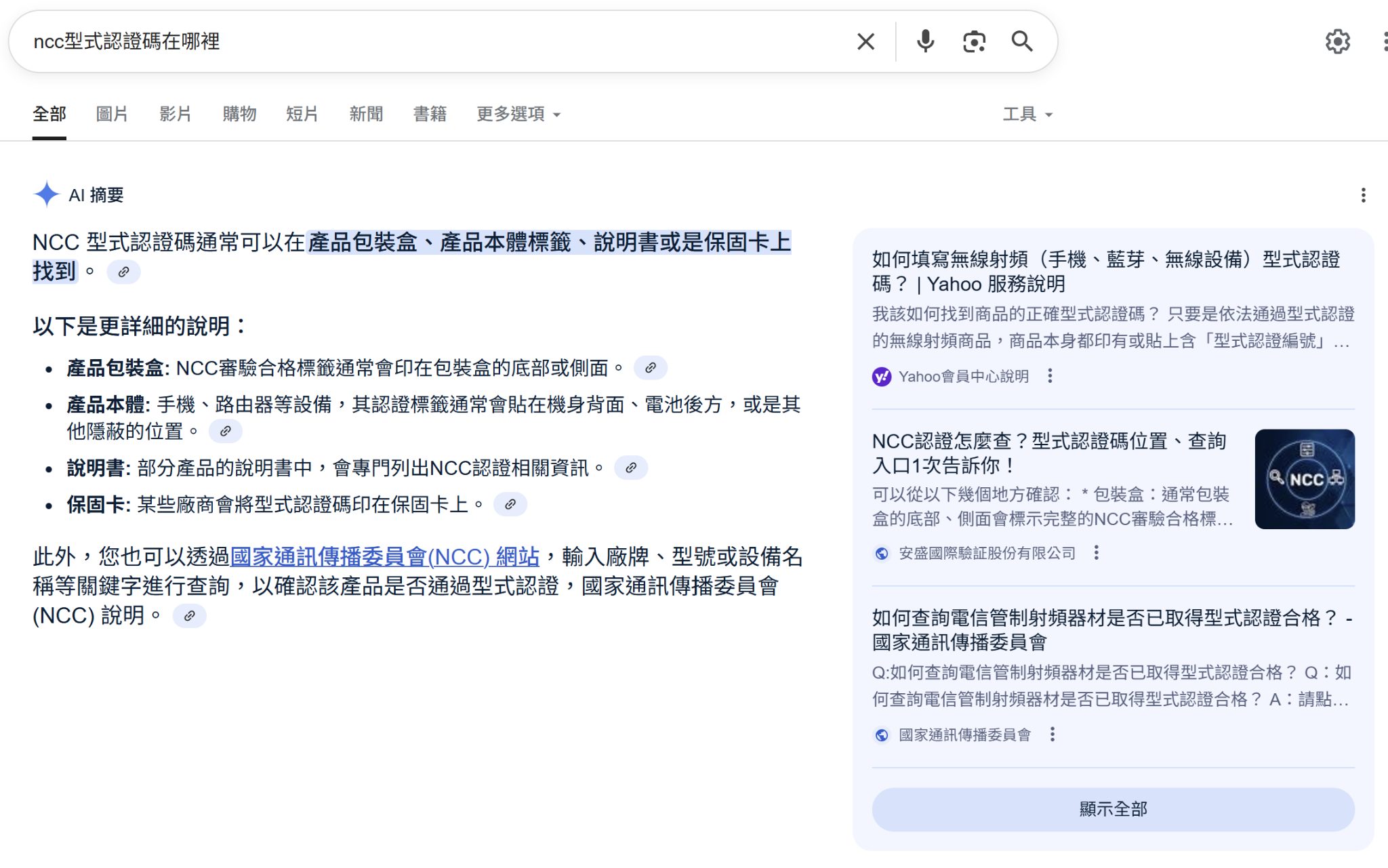Switch to the 短片 tab
The image size is (1388, 868).
click(x=302, y=114)
